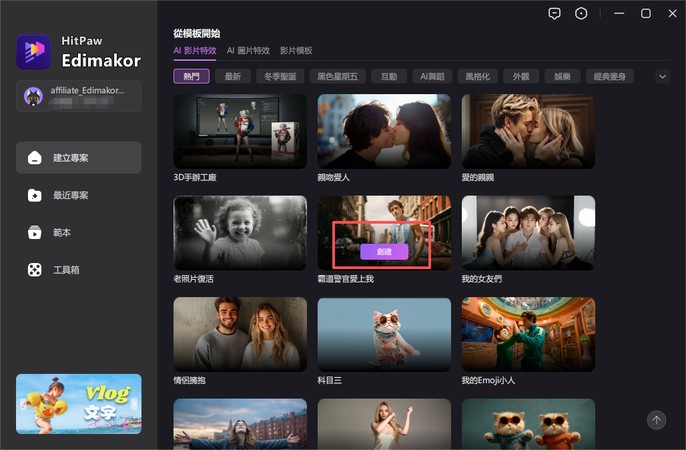Screen dimensions: 686x450
Task: Click the house icon beside 建立專案
Action: [35, 158]
